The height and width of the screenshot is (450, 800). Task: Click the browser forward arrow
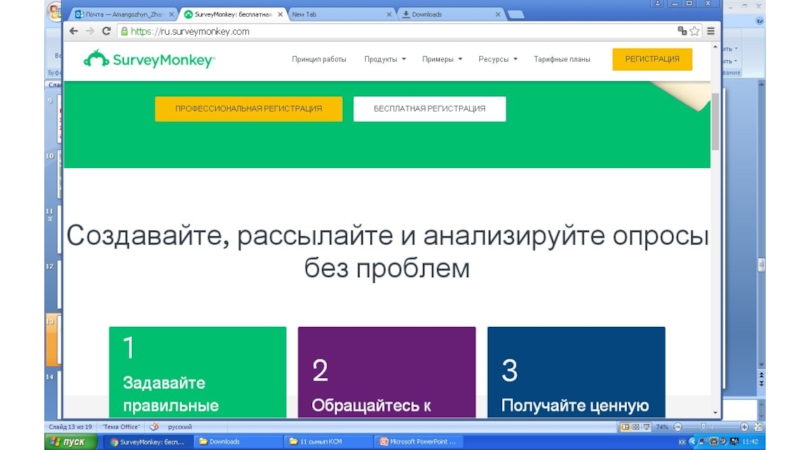tap(90, 31)
